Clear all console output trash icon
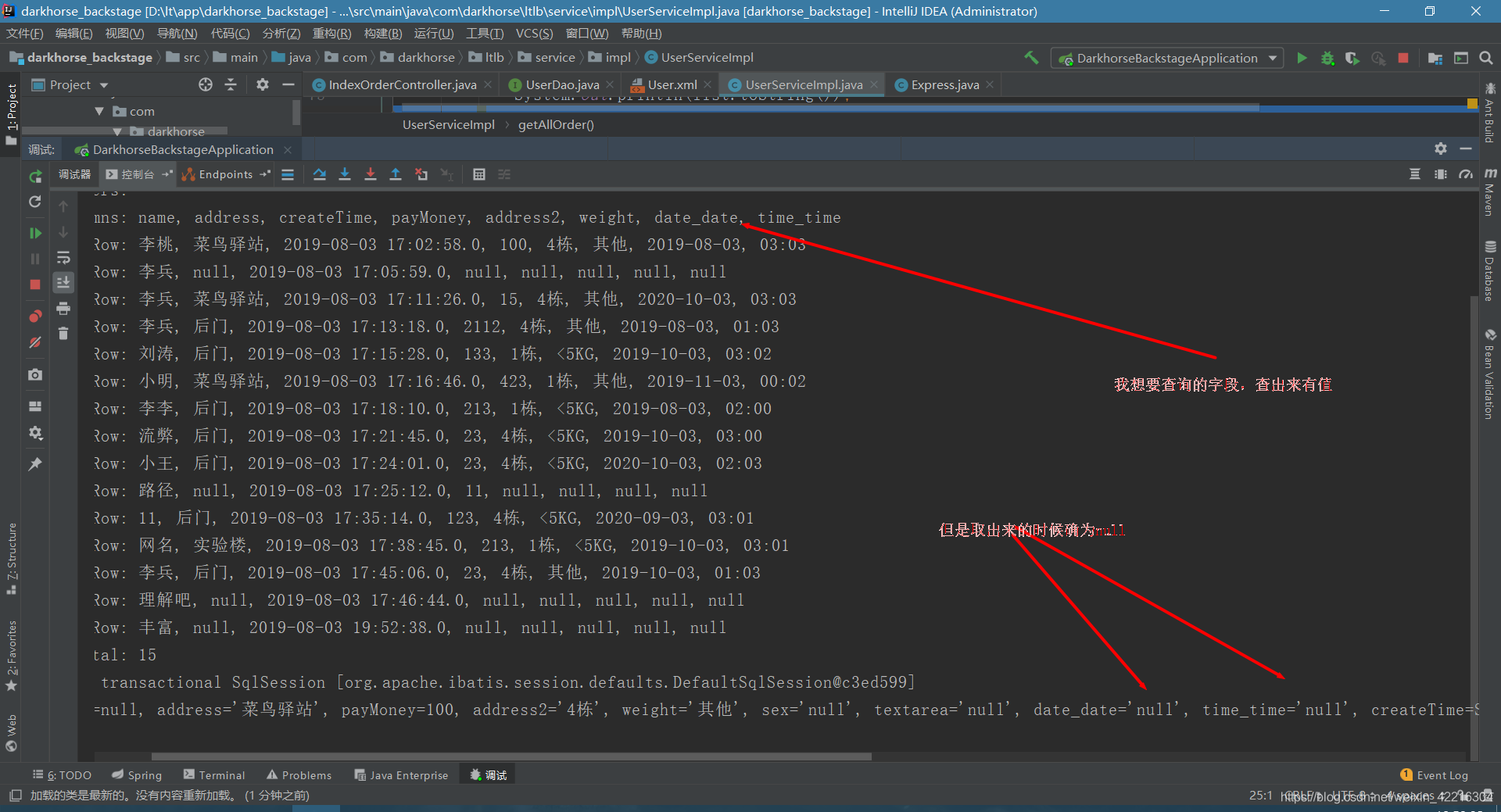The height and width of the screenshot is (812, 1501). 63,334
